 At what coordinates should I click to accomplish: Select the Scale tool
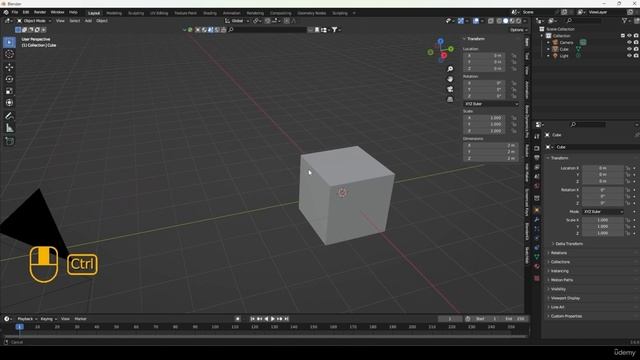point(9,91)
